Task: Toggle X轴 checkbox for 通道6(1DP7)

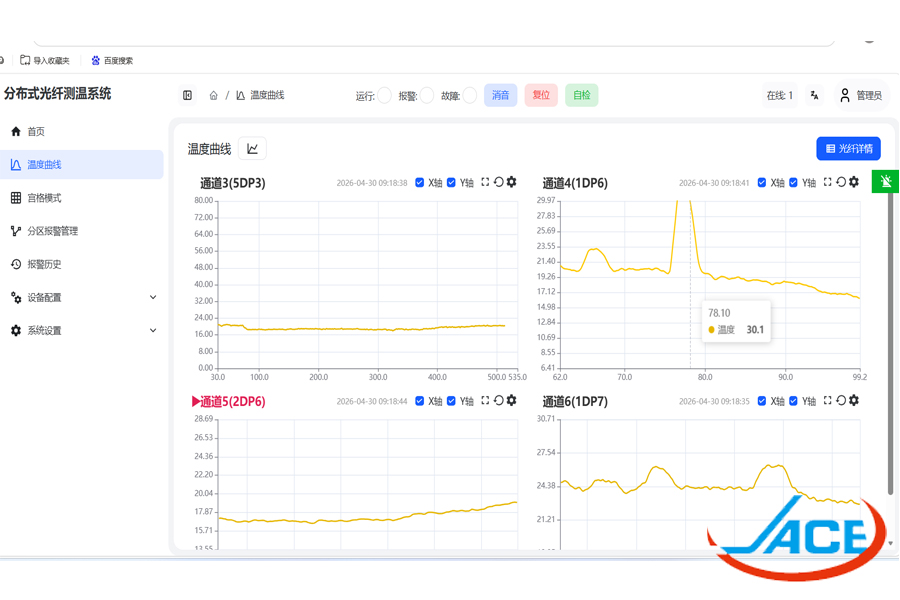Action: pos(762,401)
